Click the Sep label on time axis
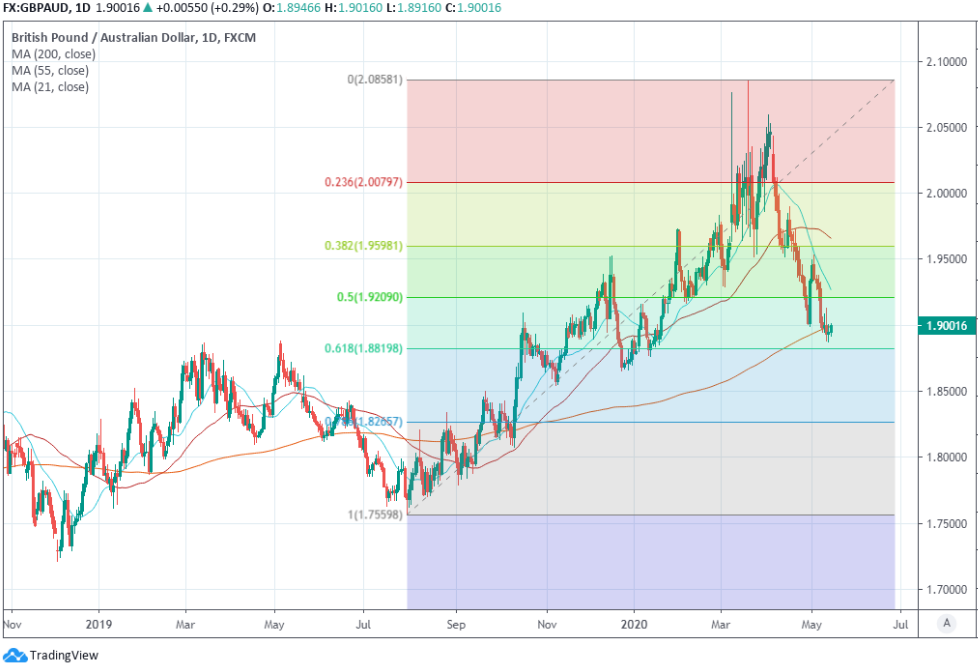This screenshot has width=978, height=666. click(455, 622)
